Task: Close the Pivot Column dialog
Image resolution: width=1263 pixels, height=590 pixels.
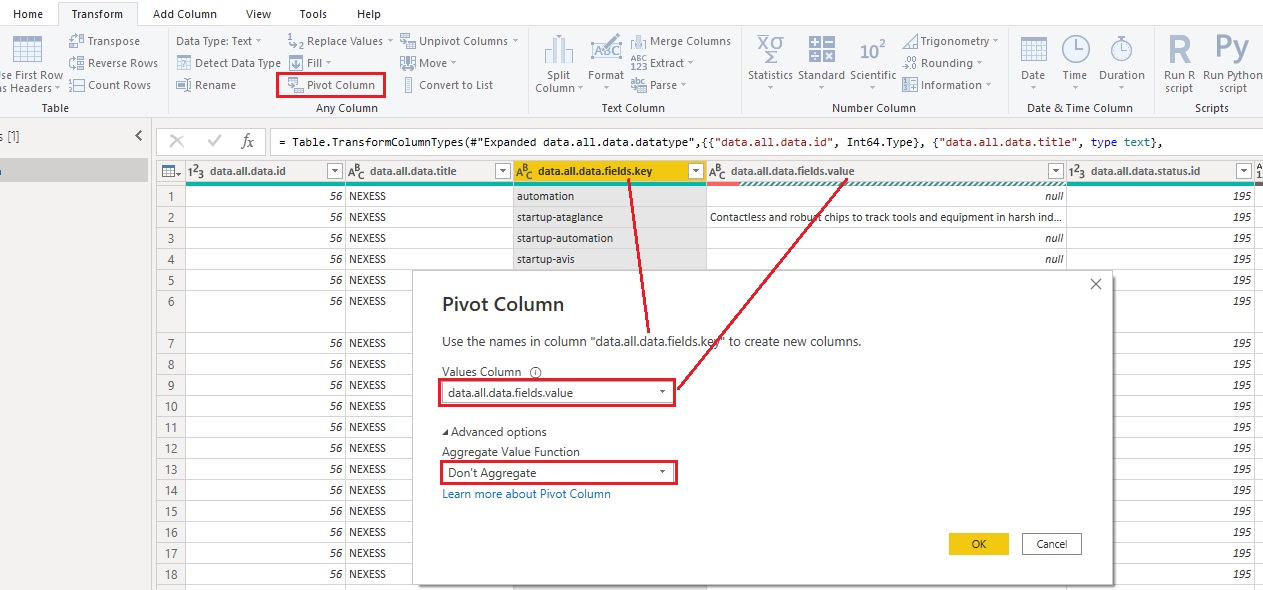Action: coord(1096,284)
